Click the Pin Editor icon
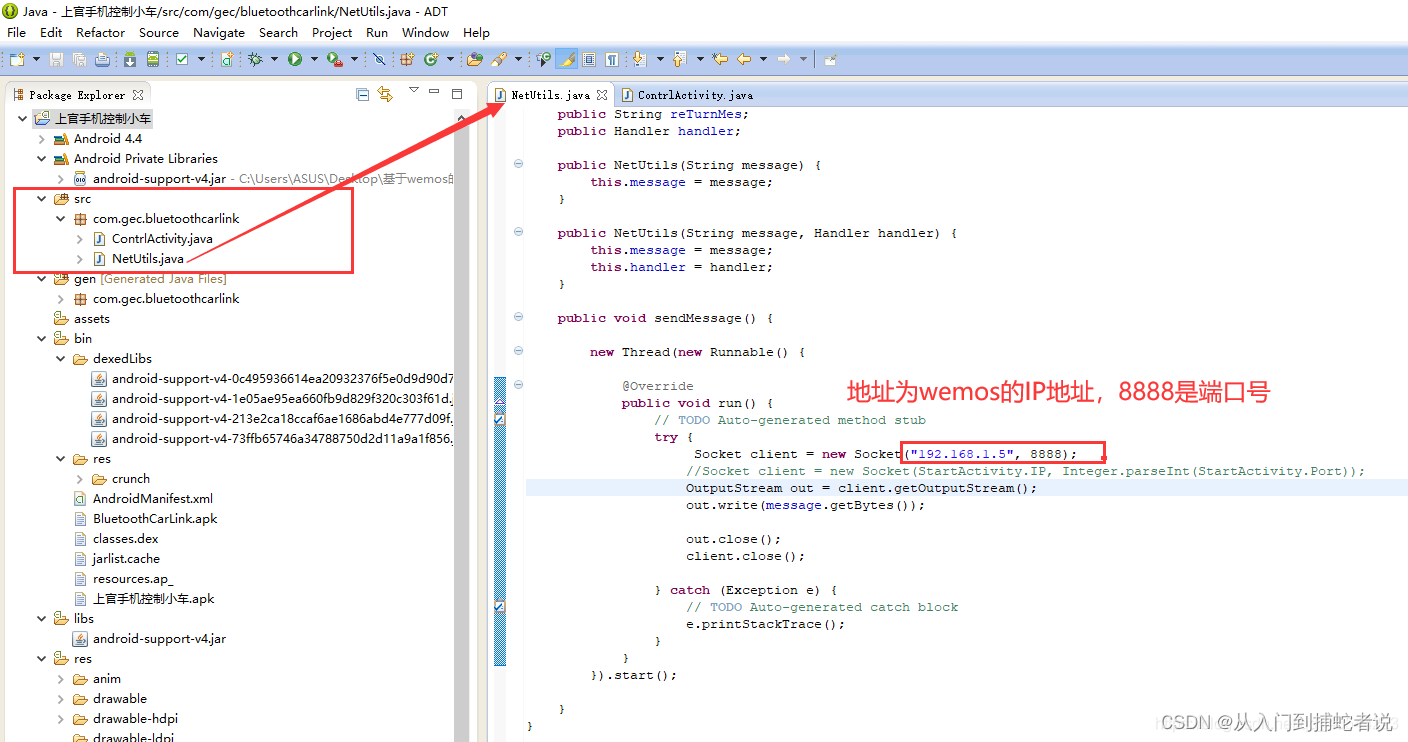 830,59
